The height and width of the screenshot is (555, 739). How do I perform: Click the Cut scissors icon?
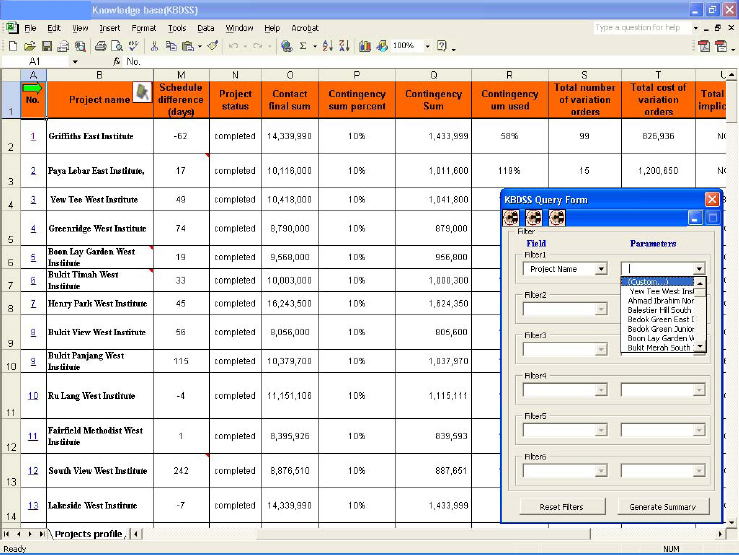point(154,46)
